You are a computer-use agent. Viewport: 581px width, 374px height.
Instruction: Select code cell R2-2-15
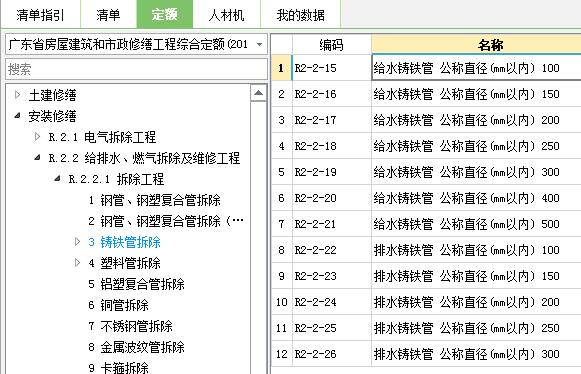coord(332,68)
